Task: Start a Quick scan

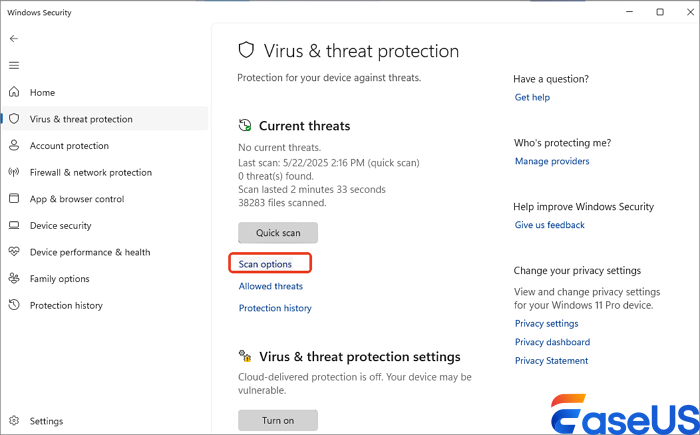Action: (x=277, y=233)
